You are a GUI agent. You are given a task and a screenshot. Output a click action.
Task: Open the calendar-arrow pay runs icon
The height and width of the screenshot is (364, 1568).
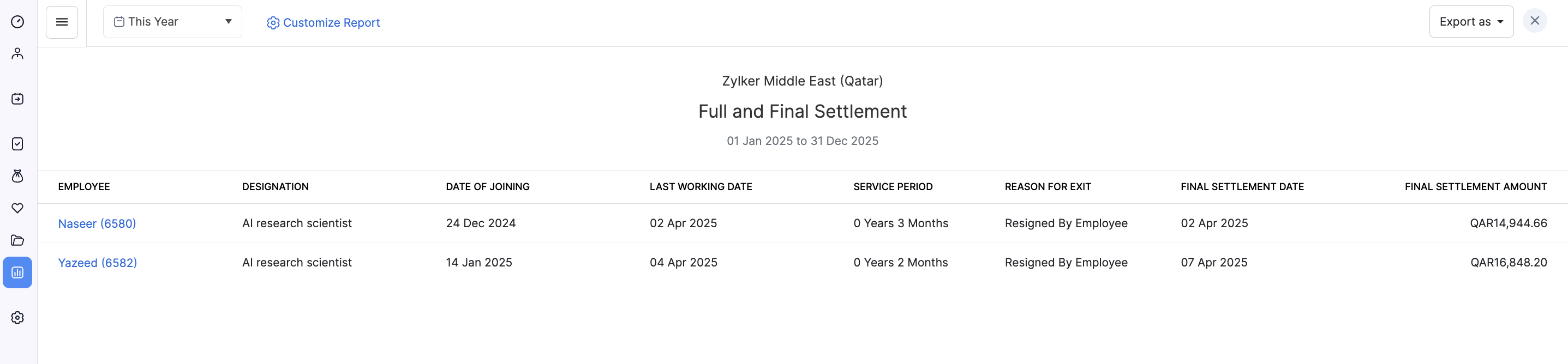(17, 99)
